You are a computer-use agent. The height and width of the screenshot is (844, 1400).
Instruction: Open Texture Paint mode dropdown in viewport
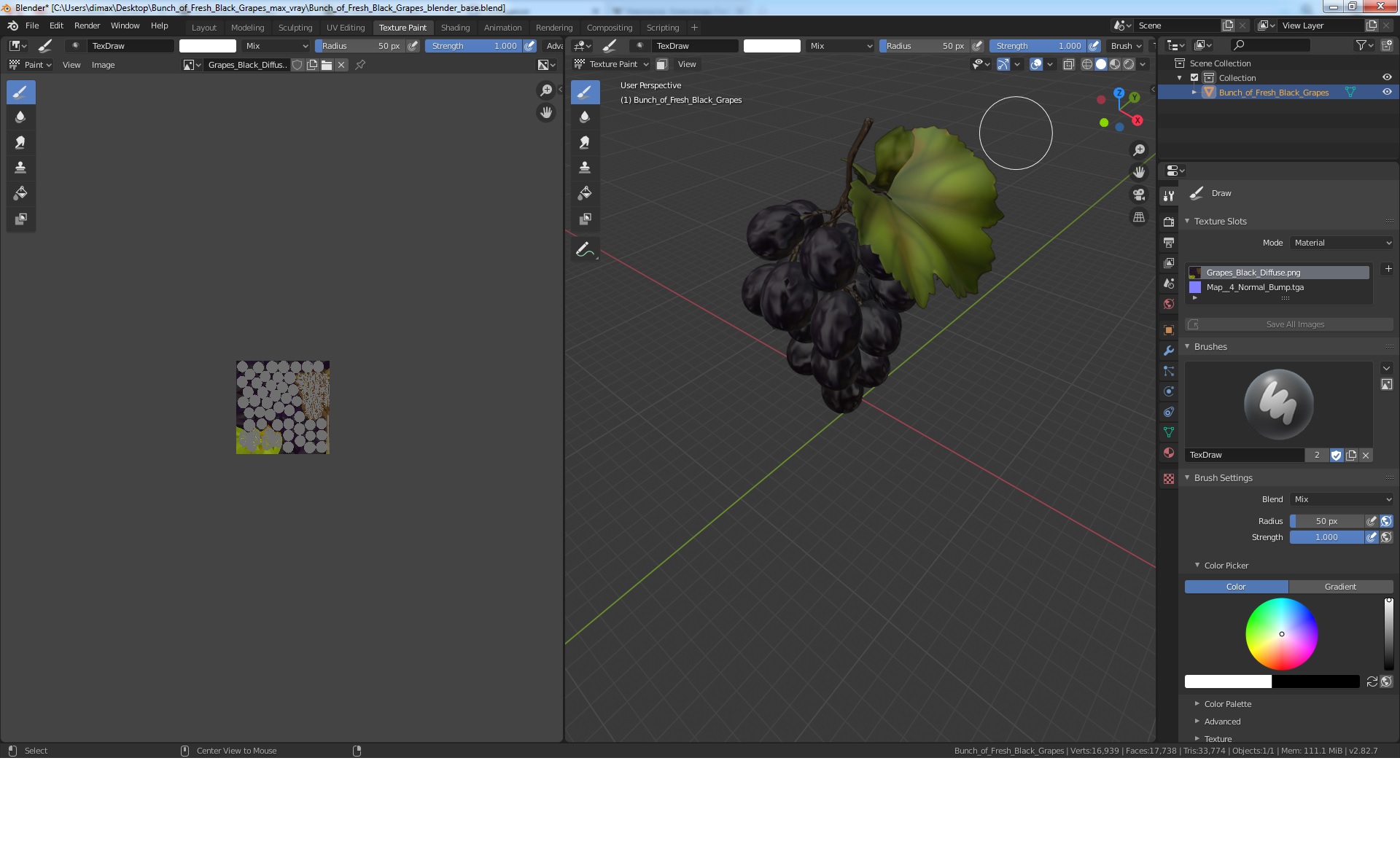(x=611, y=64)
